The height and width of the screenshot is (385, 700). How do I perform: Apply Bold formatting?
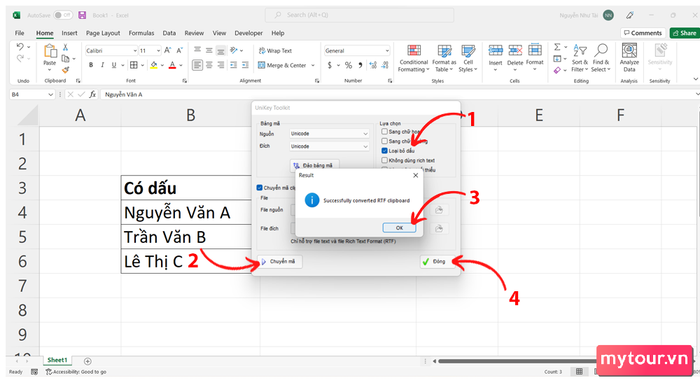pos(91,65)
